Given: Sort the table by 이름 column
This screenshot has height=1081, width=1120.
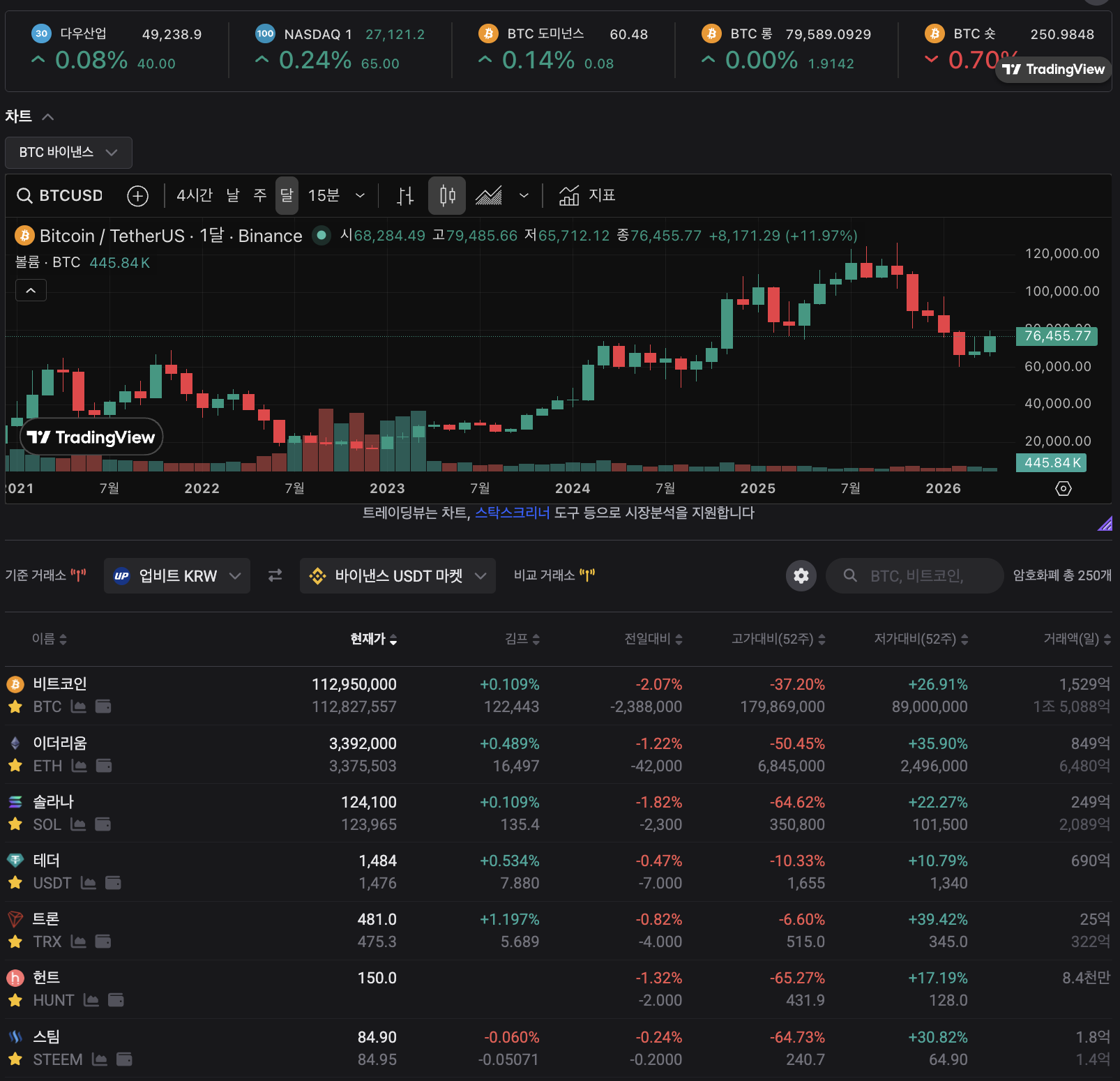Looking at the screenshot, I should click(x=50, y=639).
